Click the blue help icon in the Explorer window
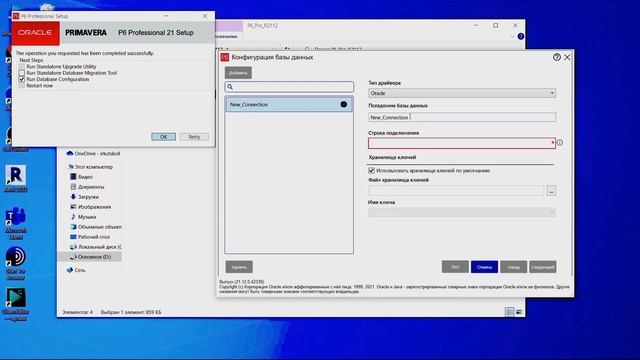Screen dimensions: 640x360 tap(520, 36)
